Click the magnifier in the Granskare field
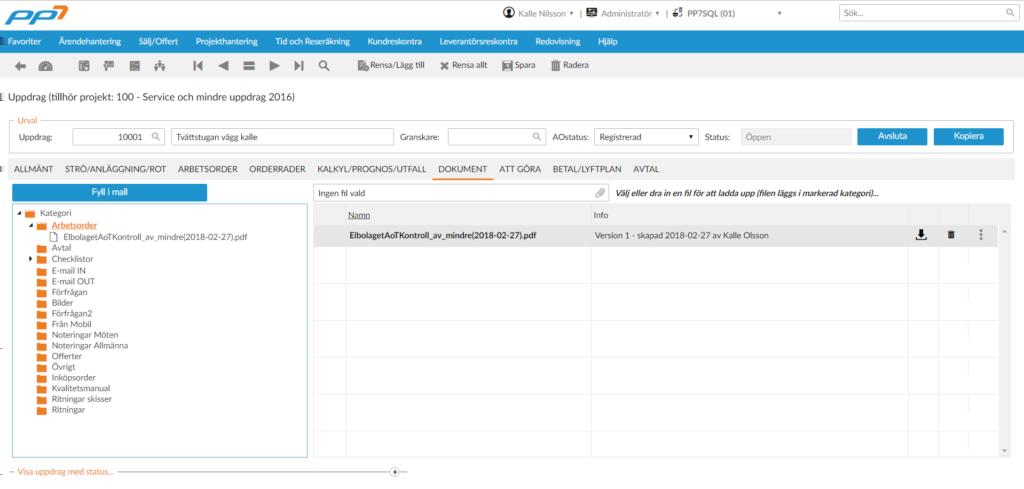The height and width of the screenshot is (489, 1024). [x=536, y=136]
